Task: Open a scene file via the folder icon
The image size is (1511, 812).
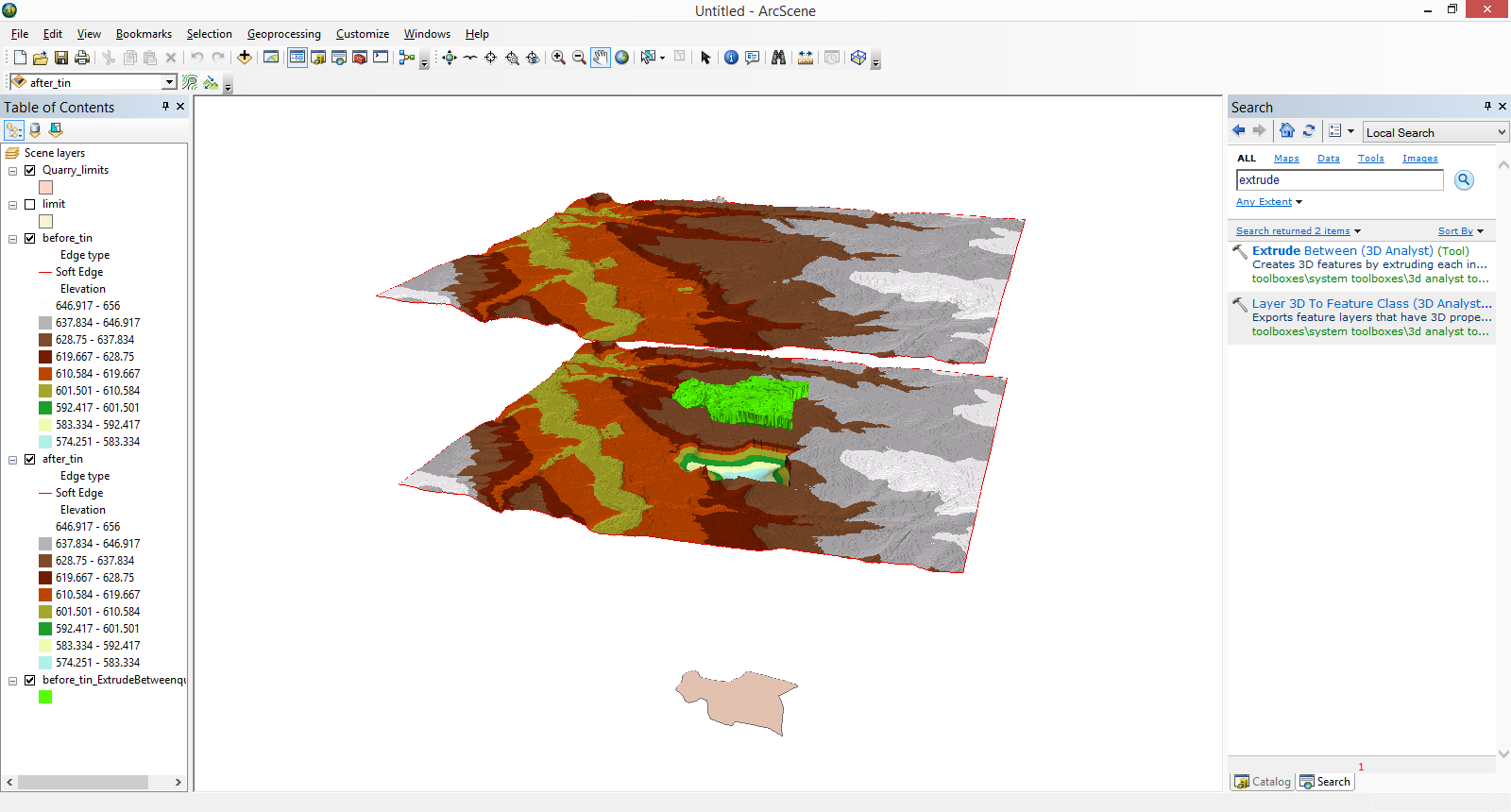Action: click(41, 58)
